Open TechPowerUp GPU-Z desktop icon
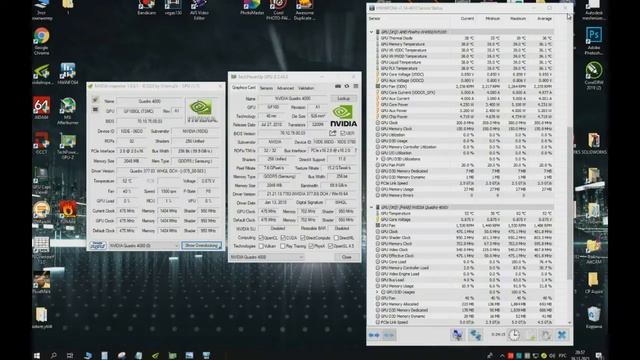Viewport: 640px width, 360px height. (x=68, y=146)
